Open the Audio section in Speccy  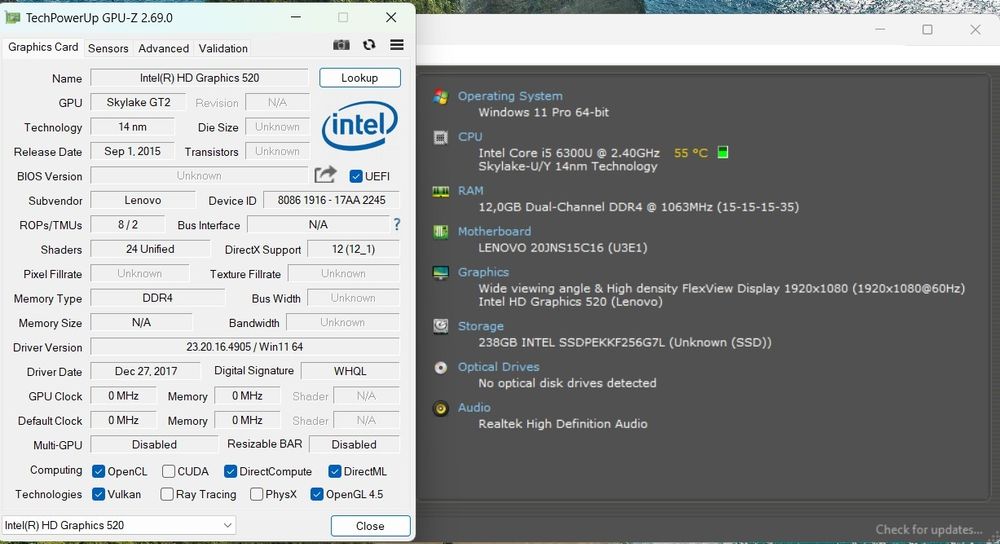(x=474, y=408)
